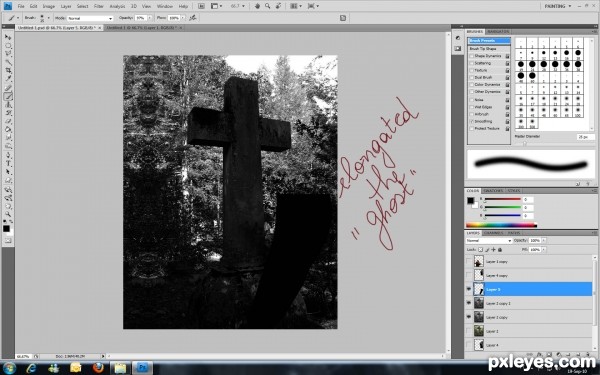Click the Hand tool in the application bar
600x375 pixels.
click(x=258, y=6)
